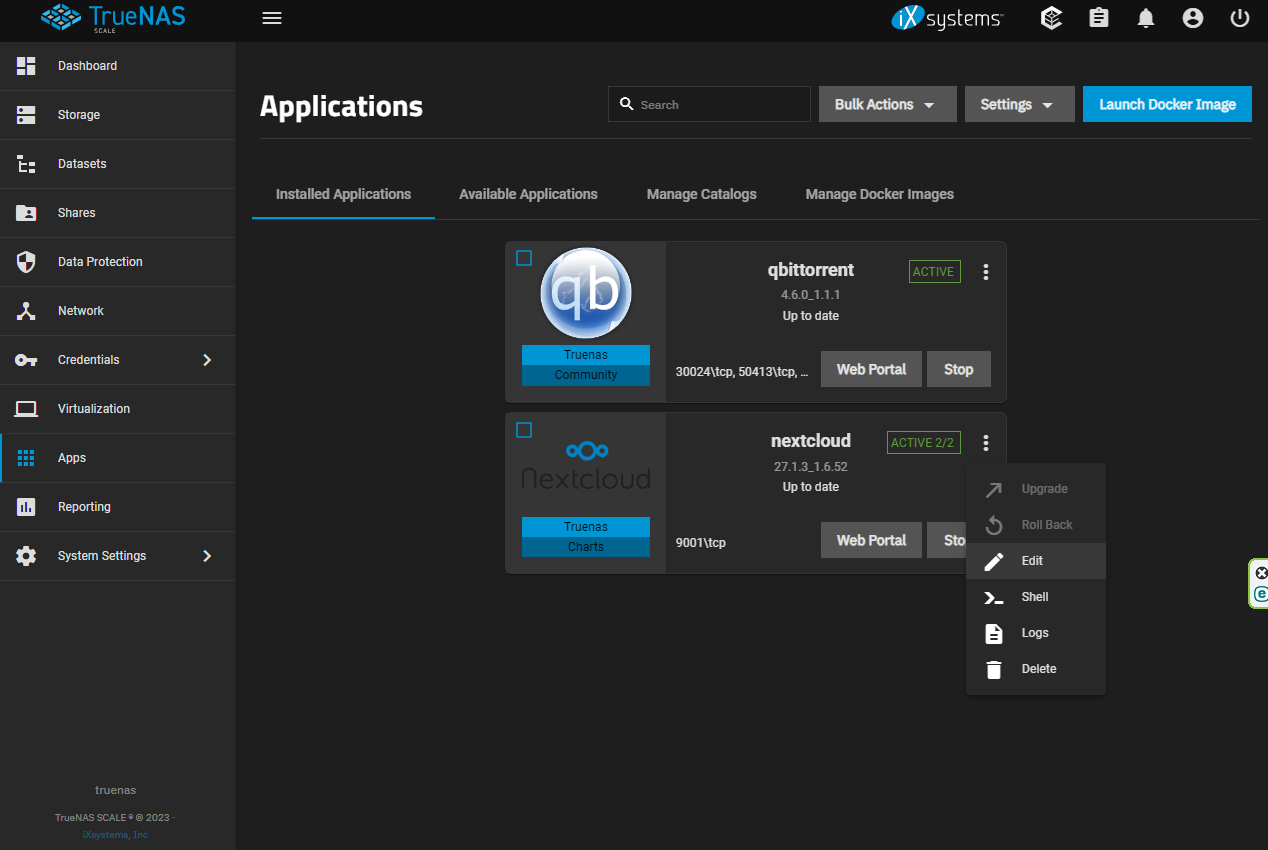Tick the nextcloud app checkbox

pos(524,430)
